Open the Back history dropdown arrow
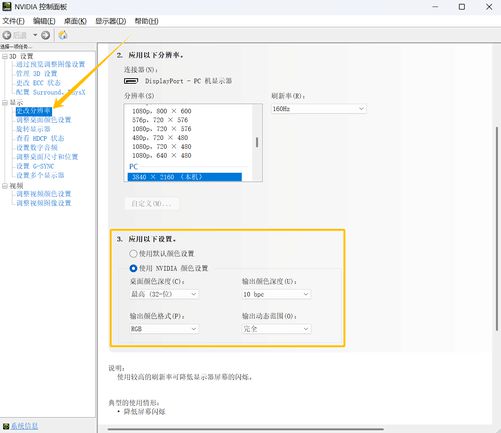The height and width of the screenshot is (433, 501). [x=35, y=35]
